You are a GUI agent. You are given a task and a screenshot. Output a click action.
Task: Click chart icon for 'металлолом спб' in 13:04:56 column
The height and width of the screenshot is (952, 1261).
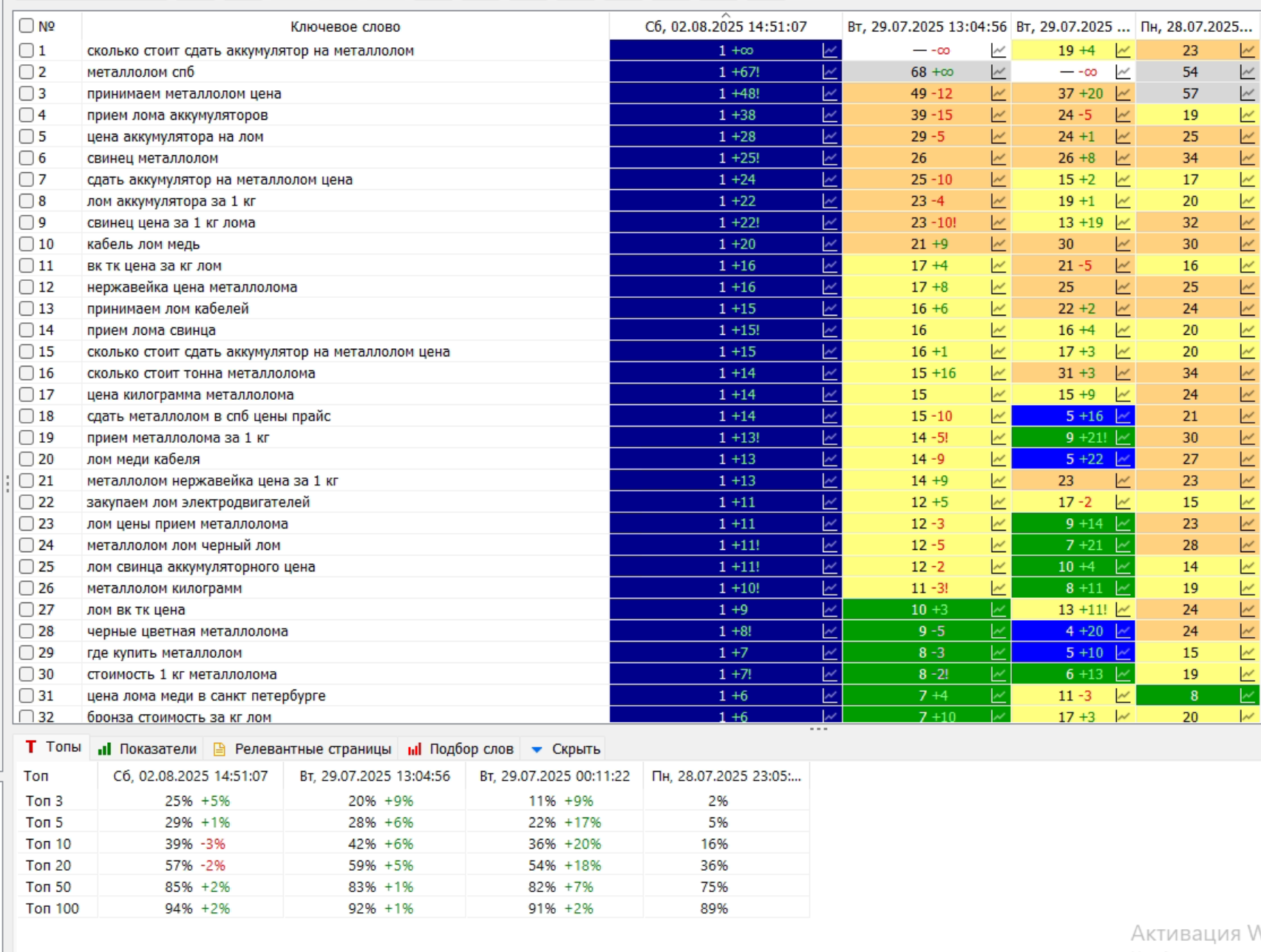pyautogui.click(x=999, y=72)
